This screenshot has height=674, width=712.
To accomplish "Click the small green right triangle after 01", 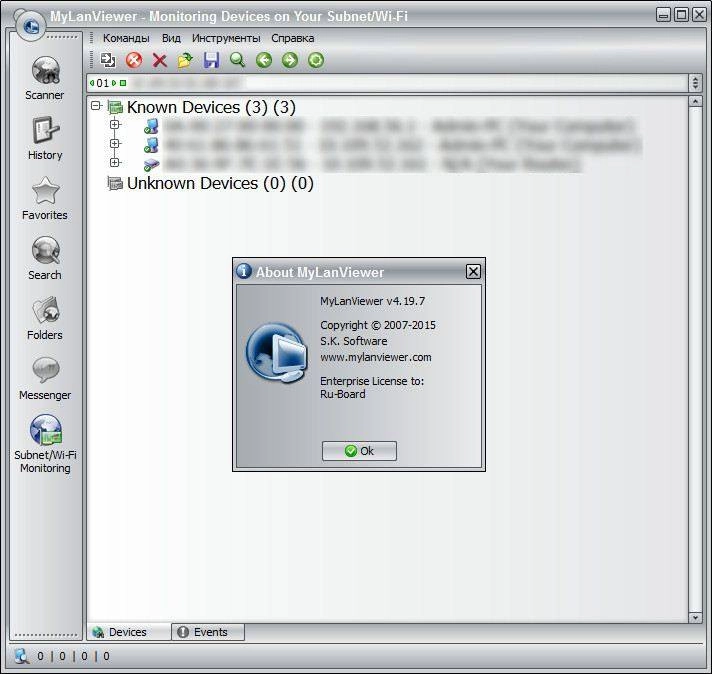I will [x=114, y=83].
